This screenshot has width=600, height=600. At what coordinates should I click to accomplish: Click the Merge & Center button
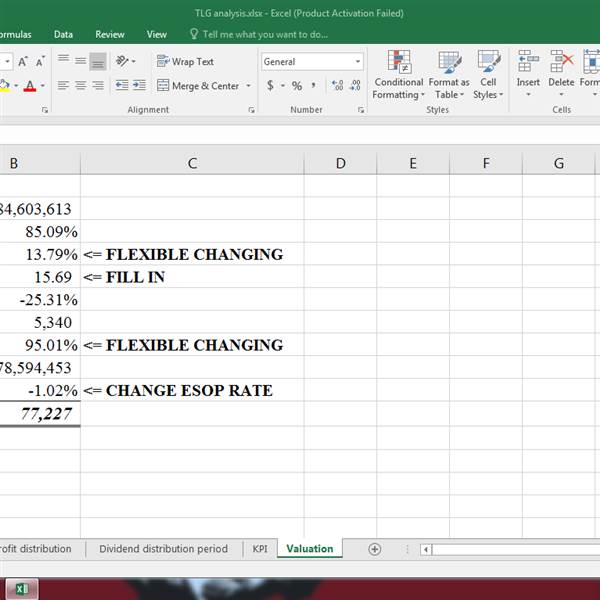coord(198,86)
